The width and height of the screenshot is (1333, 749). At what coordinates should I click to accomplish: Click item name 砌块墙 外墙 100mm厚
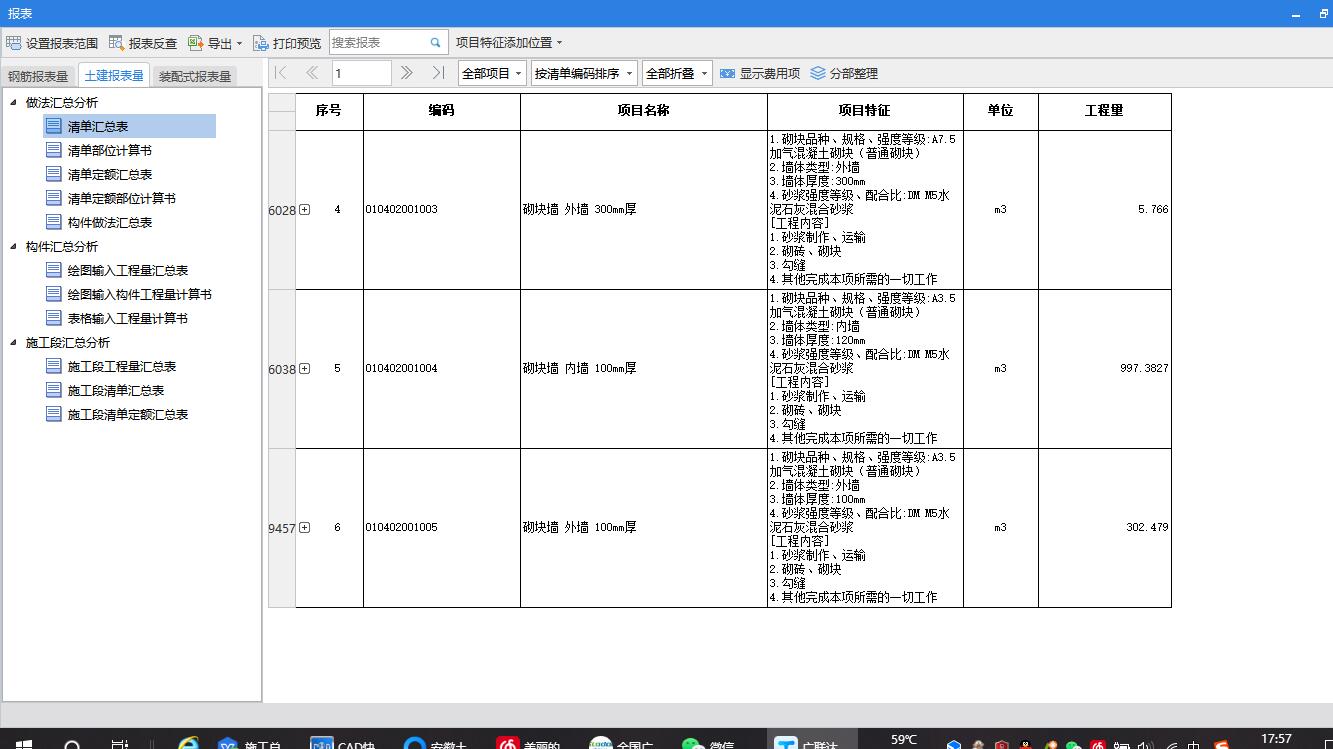[x=579, y=528]
